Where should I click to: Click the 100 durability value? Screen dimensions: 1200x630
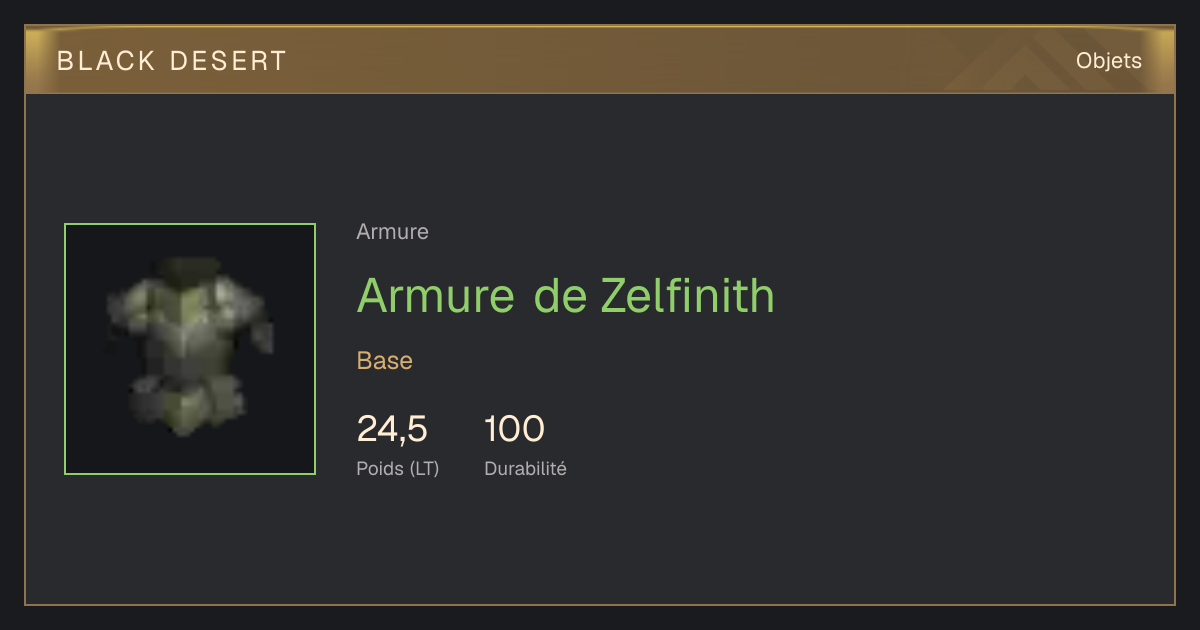(514, 429)
